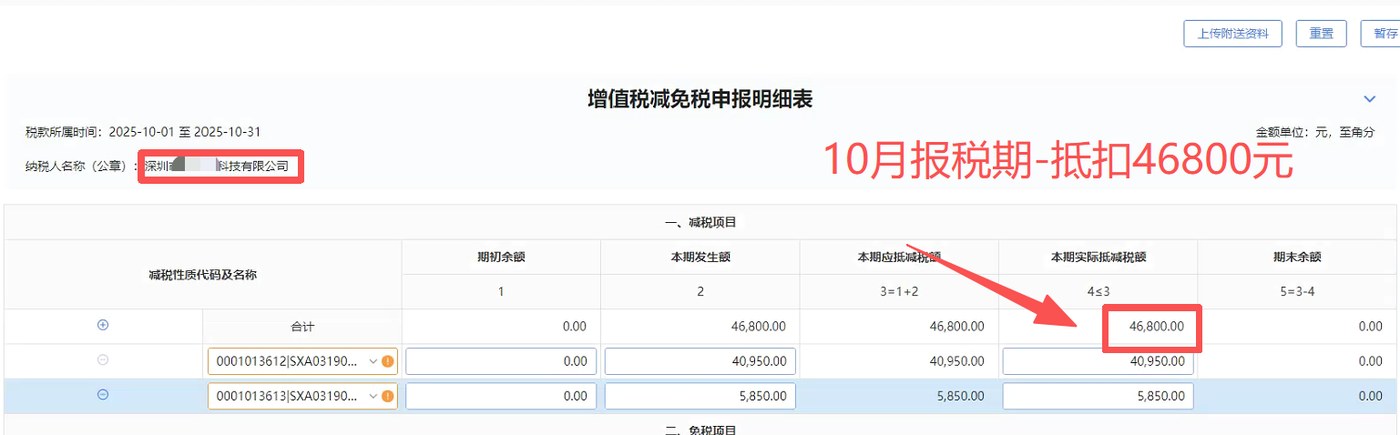Viewport: 1400px width, 435px height.
Task: Click the orange warning icon in the 0001013613 row
Action: pos(387,396)
